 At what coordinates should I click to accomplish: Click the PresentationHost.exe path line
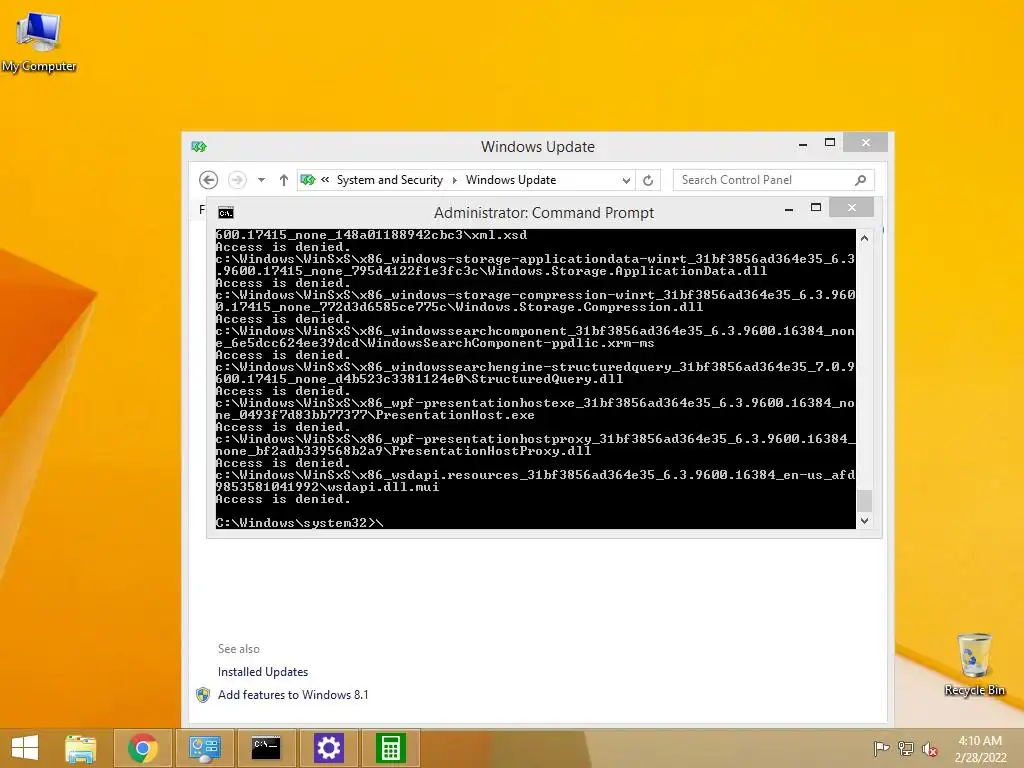click(375, 415)
